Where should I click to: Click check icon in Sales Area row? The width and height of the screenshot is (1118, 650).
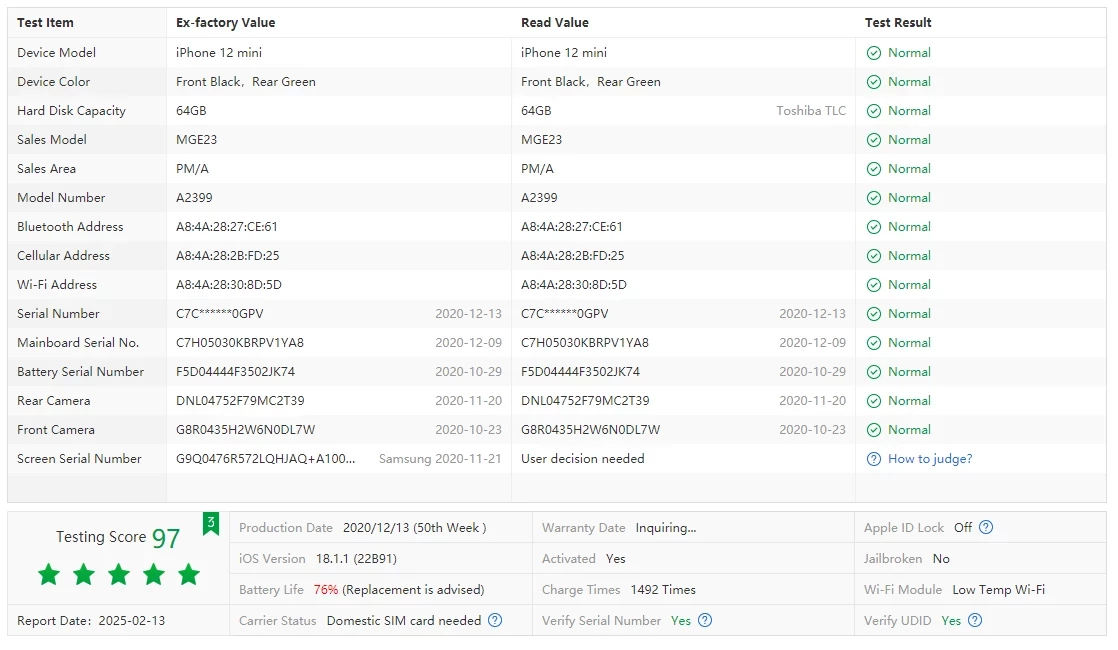point(873,169)
